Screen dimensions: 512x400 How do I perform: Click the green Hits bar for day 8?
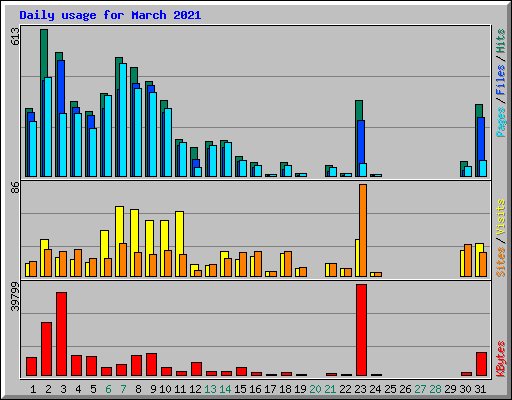(x=134, y=75)
